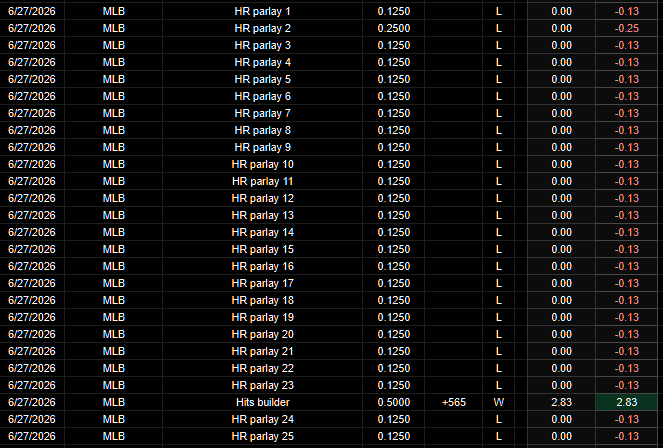Screen dimensions: 663x448
Task: Click the -0.25 profit cell
Action: (626, 28)
